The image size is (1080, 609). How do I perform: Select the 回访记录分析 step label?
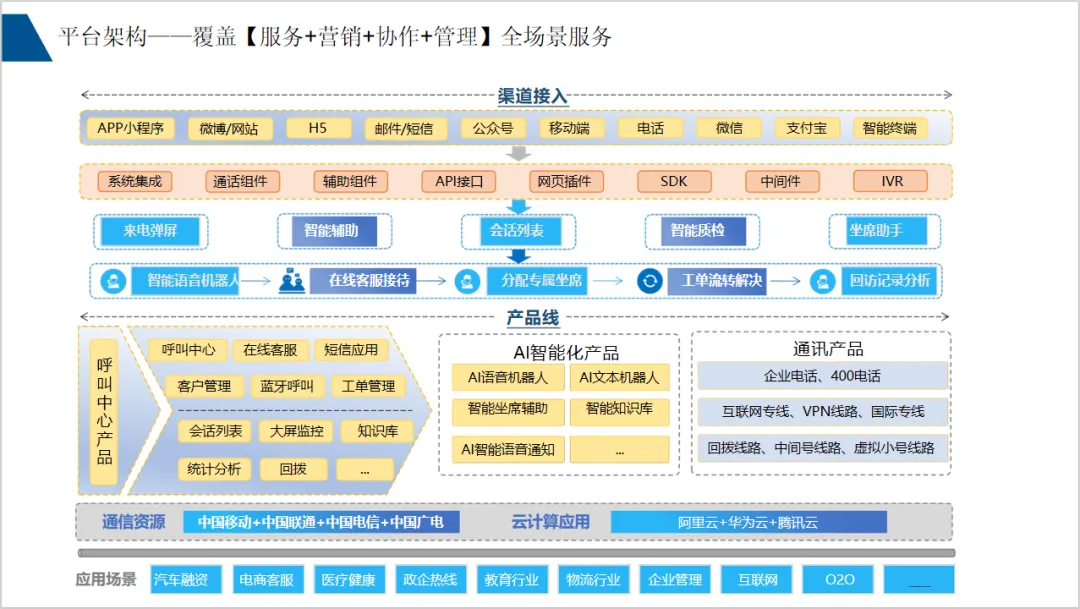(889, 281)
